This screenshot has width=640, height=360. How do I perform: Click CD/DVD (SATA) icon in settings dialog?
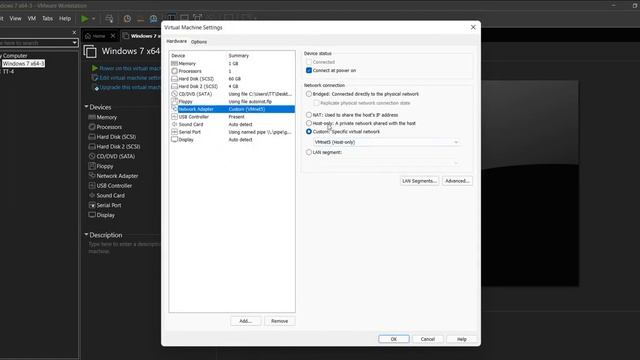click(174, 94)
